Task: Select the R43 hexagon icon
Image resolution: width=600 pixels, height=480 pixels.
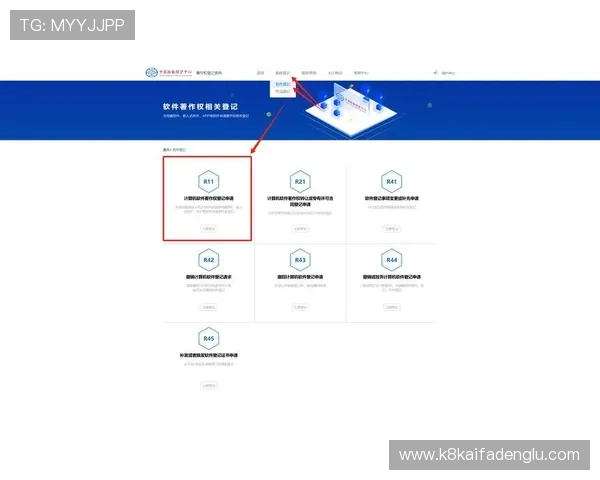Action: tap(300, 259)
